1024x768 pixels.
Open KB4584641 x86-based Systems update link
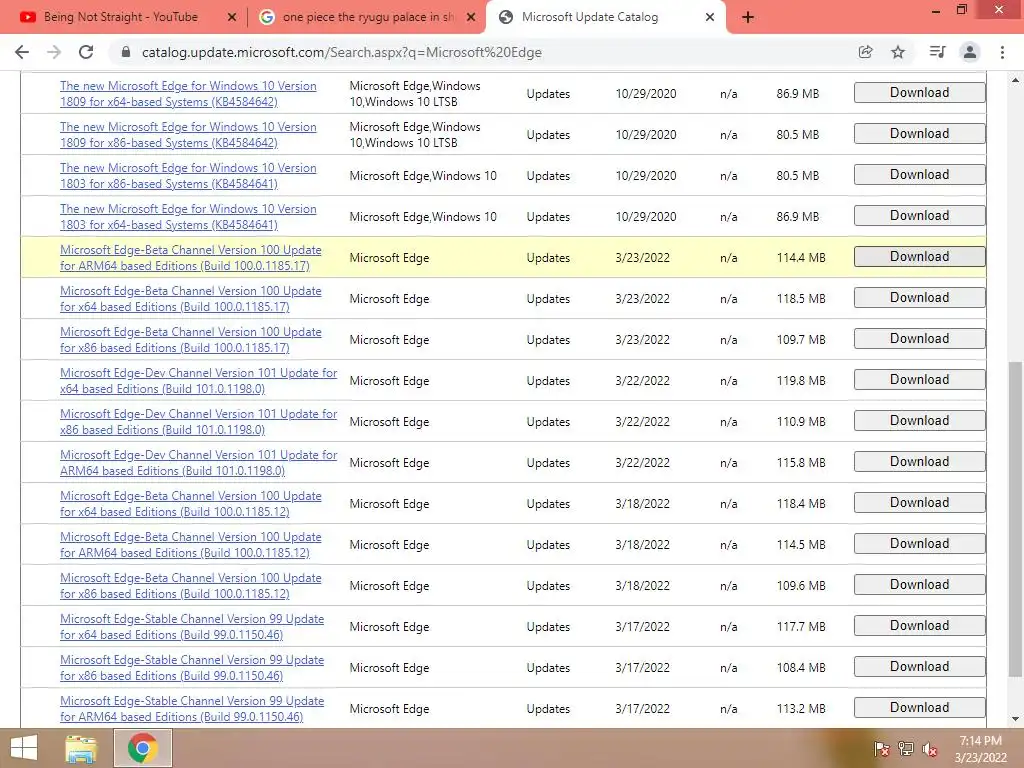point(188,176)
